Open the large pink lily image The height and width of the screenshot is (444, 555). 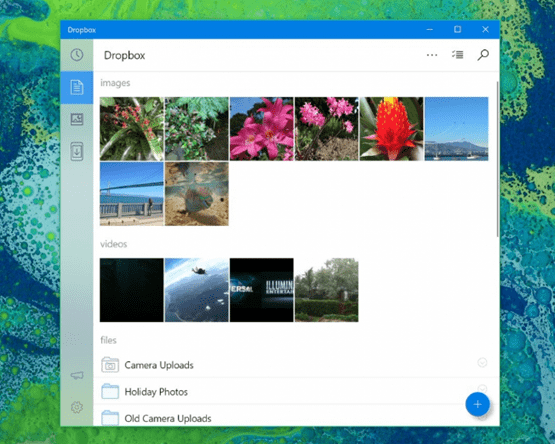[262, 129]
